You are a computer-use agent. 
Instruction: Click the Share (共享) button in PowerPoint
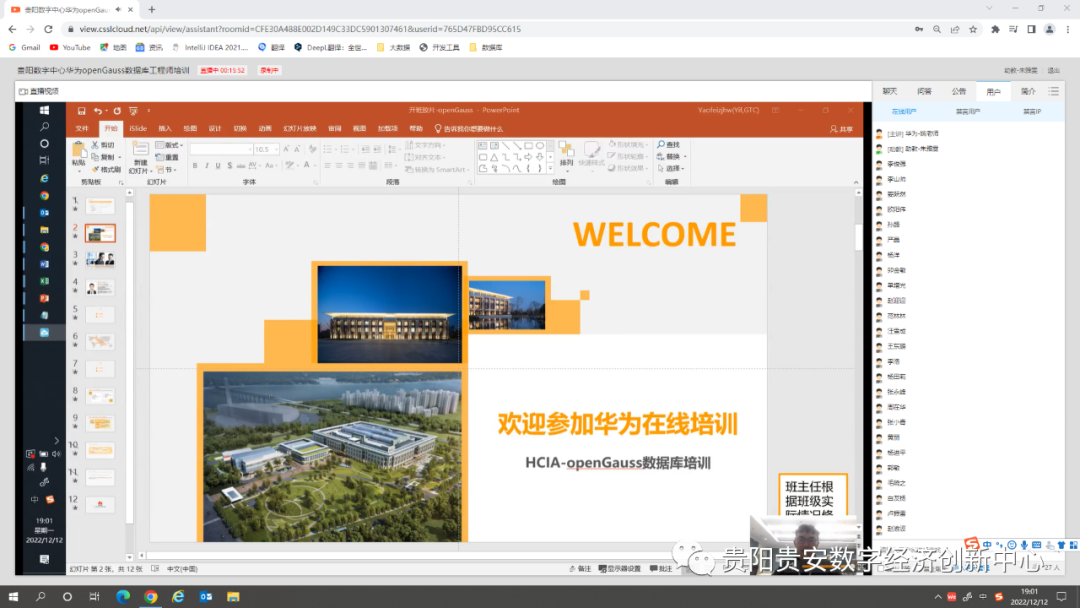pyautogui.click(x=841, y=129)
